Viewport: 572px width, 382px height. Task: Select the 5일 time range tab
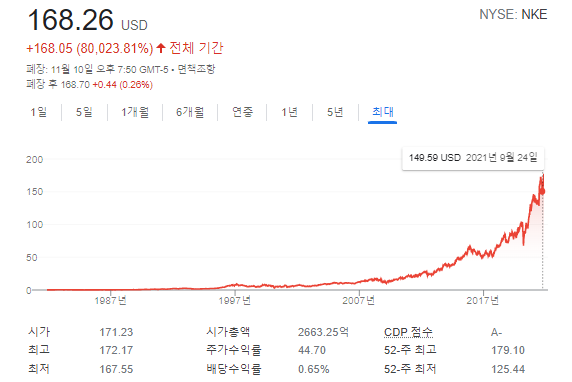coord(84,112)
